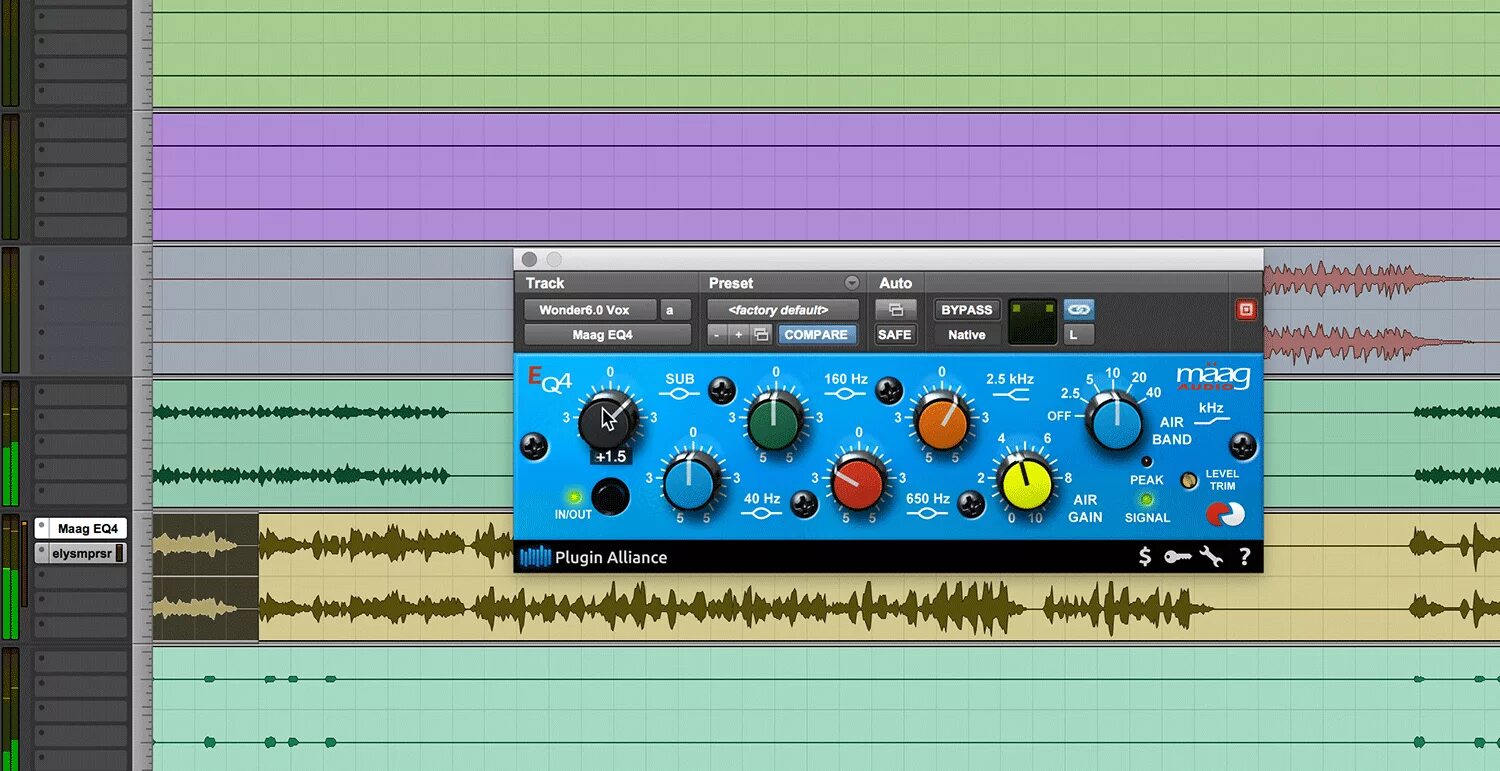Click the +1.5 value tooltip
This screenshot has width=1500, height=771.
click(610, 457)
